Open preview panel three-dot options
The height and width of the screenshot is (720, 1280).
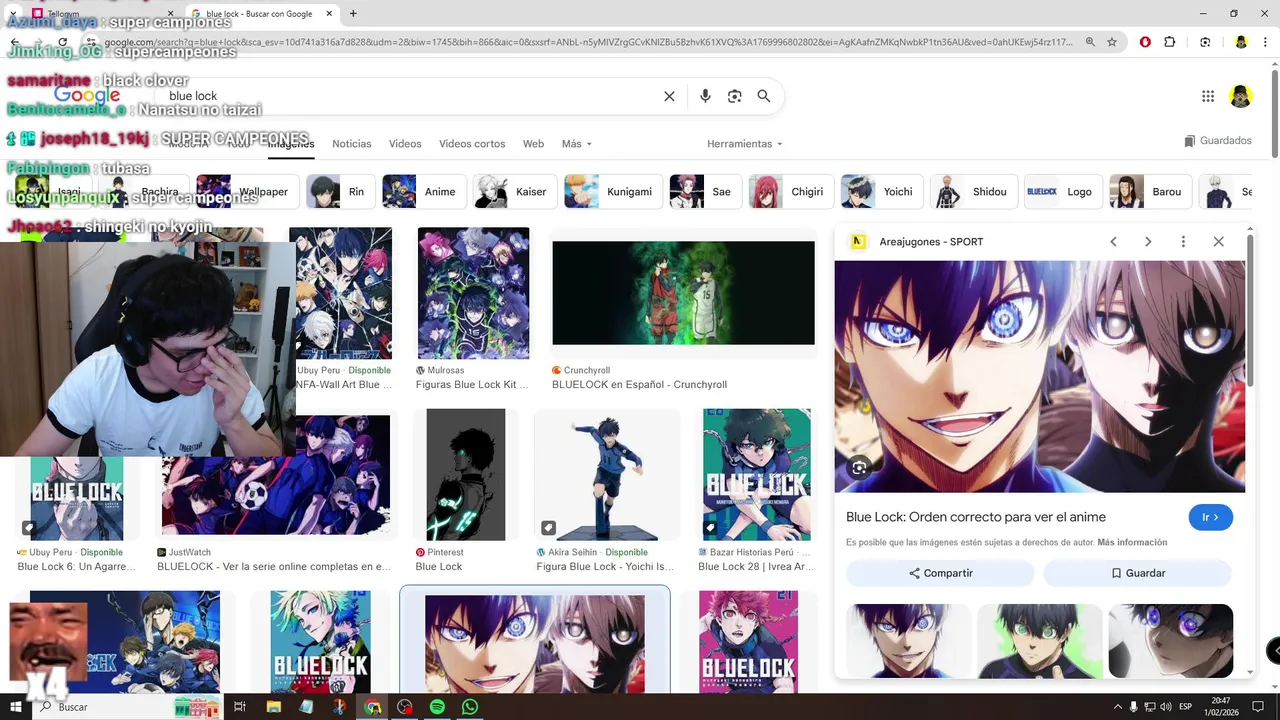pos(1183,242)
